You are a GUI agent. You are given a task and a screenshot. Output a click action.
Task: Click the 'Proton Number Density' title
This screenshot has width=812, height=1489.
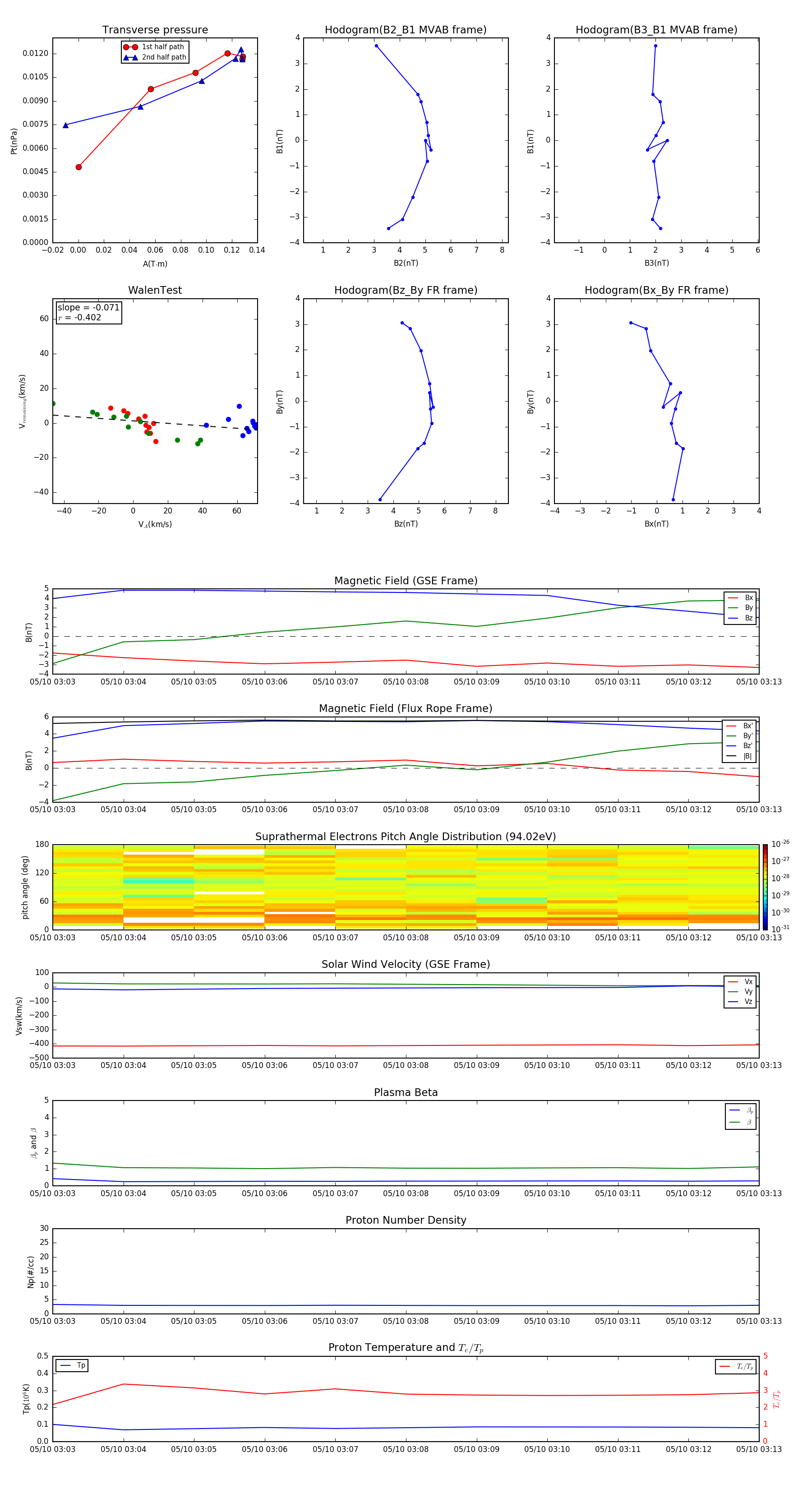tap(406, 1220)
